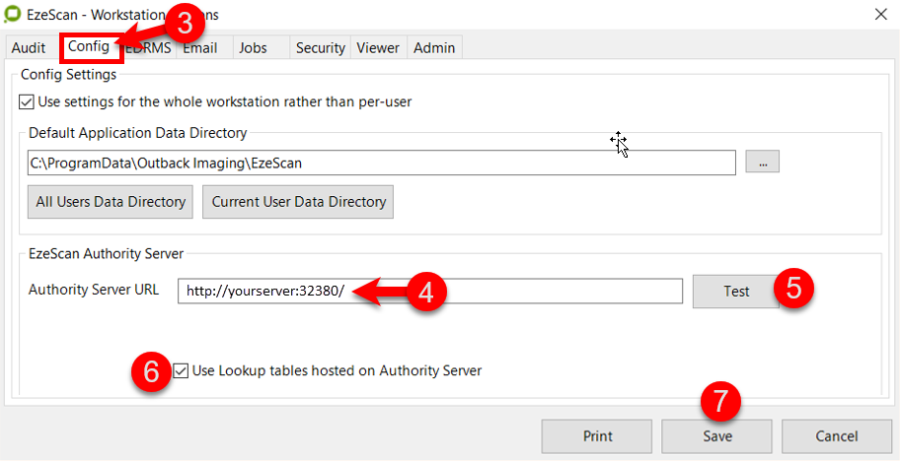Switch to the Audit tab

(x=29, y=48)
